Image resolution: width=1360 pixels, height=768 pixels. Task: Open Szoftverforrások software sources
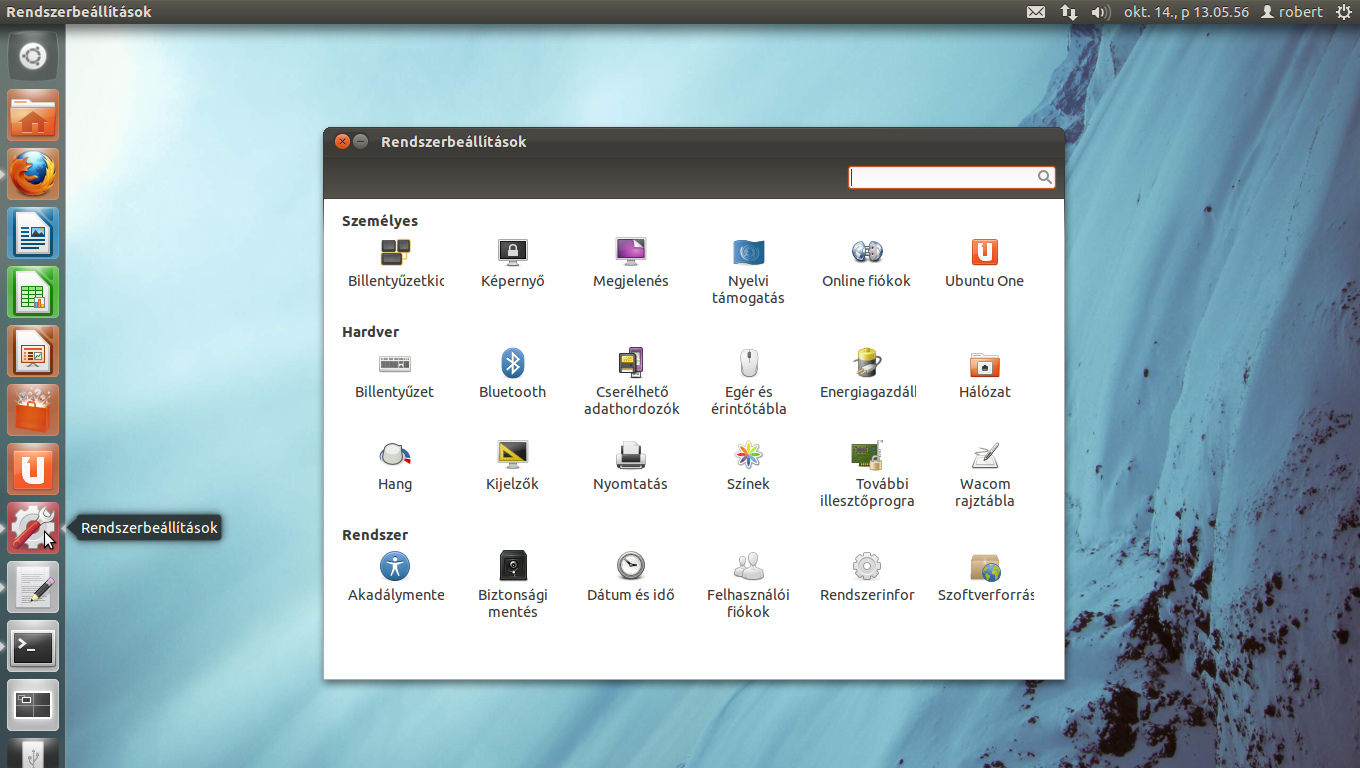pos(985,577)
